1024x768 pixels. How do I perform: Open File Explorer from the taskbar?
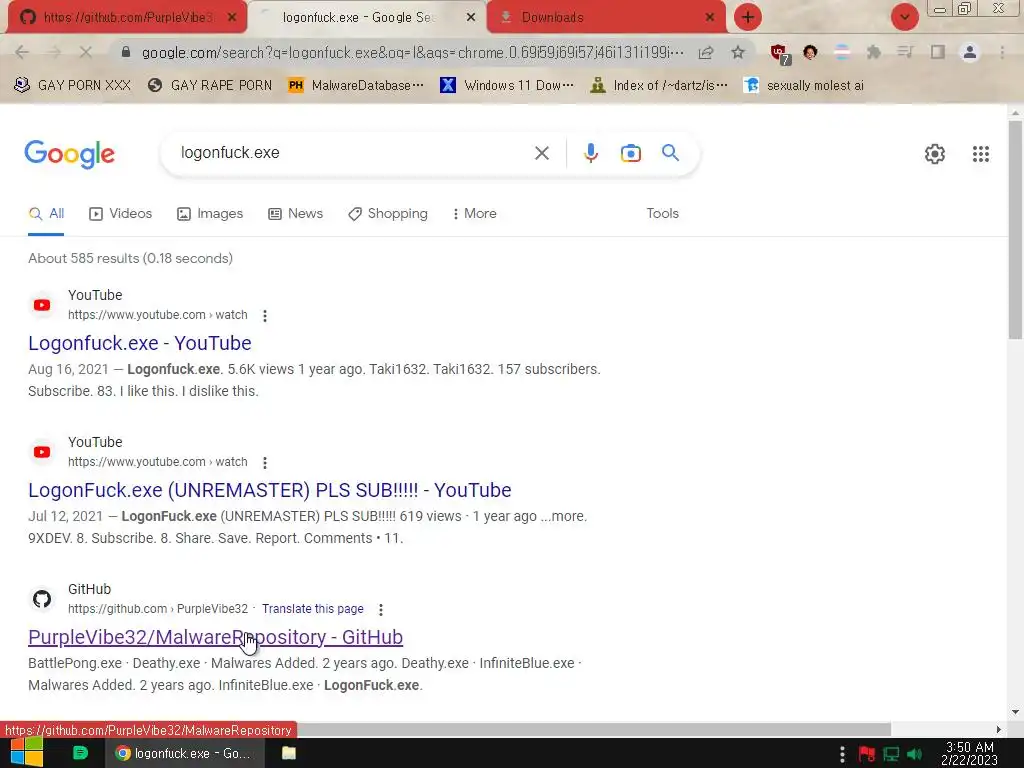click(289, 753)
